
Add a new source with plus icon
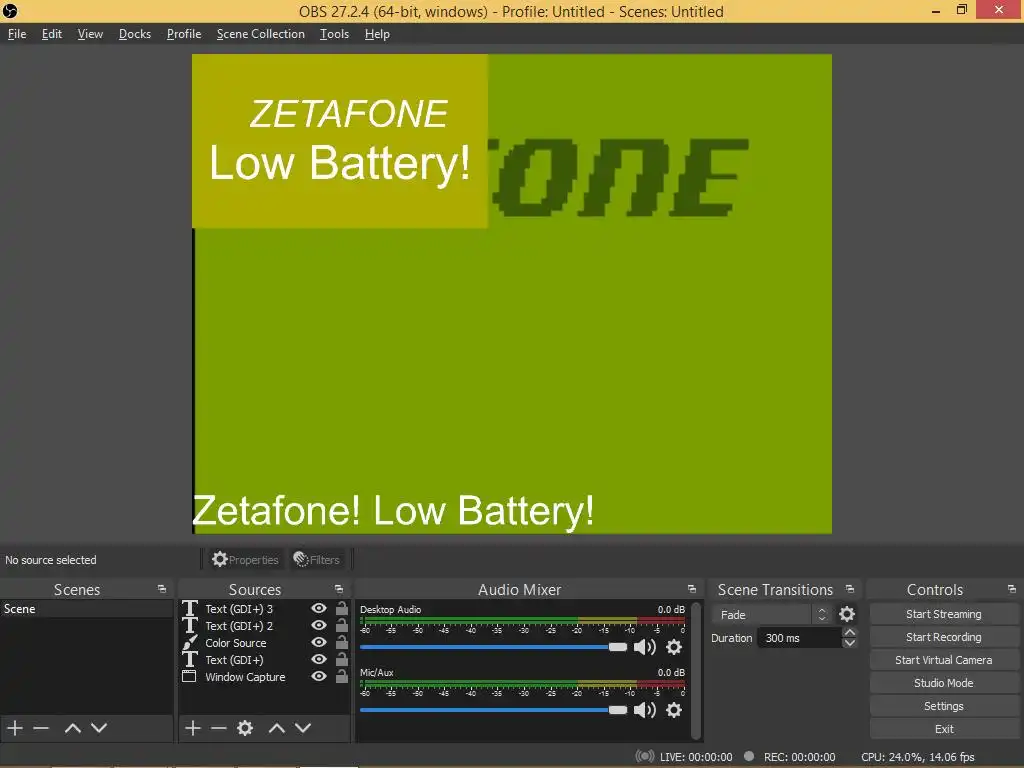click(x=193, y=728)
